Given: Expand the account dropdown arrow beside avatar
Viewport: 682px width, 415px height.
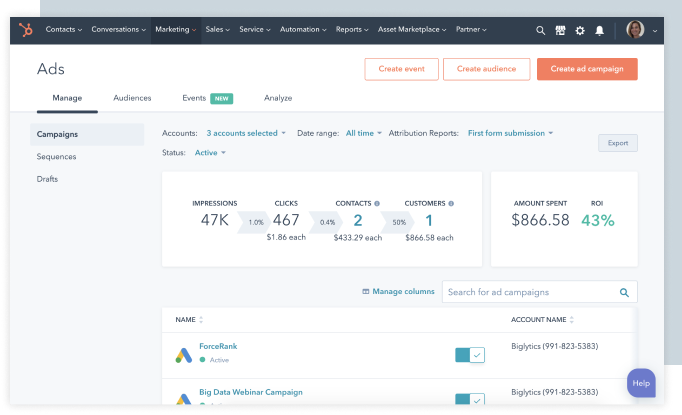Looking at the screenshot, I should point(655,31).
